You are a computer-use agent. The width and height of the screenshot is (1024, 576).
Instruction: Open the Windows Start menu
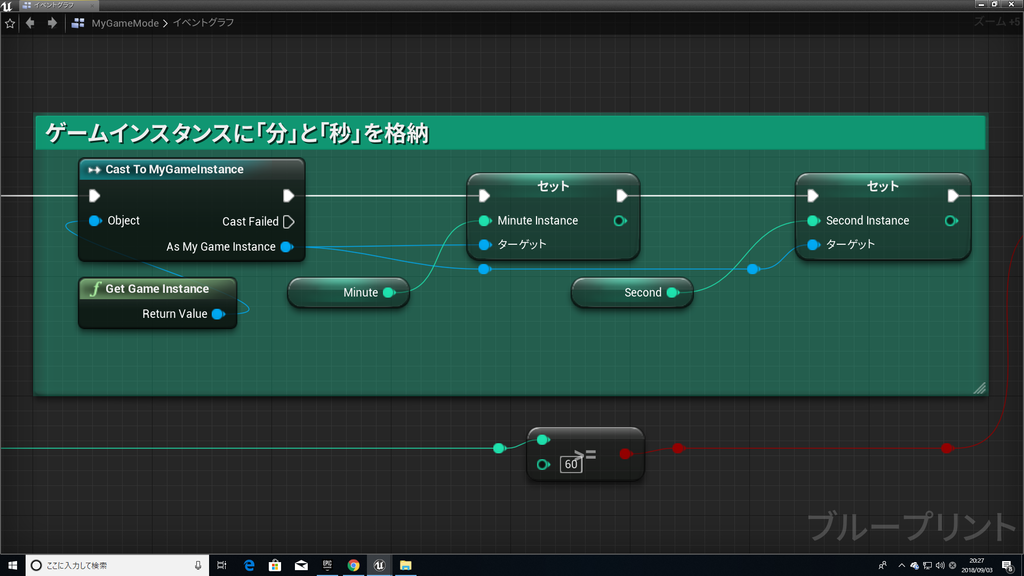point(12,565)
